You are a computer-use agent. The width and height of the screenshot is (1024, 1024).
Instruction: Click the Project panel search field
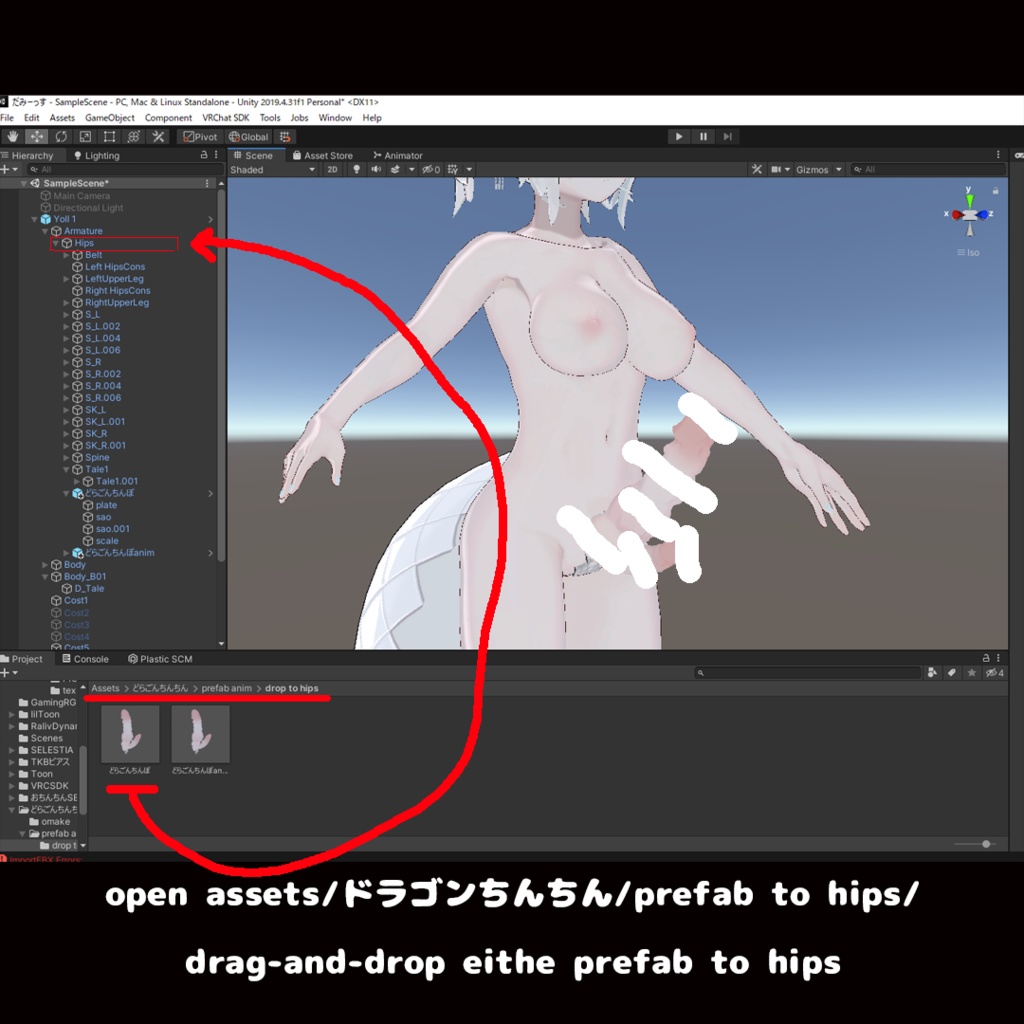(x=808, y=673)
